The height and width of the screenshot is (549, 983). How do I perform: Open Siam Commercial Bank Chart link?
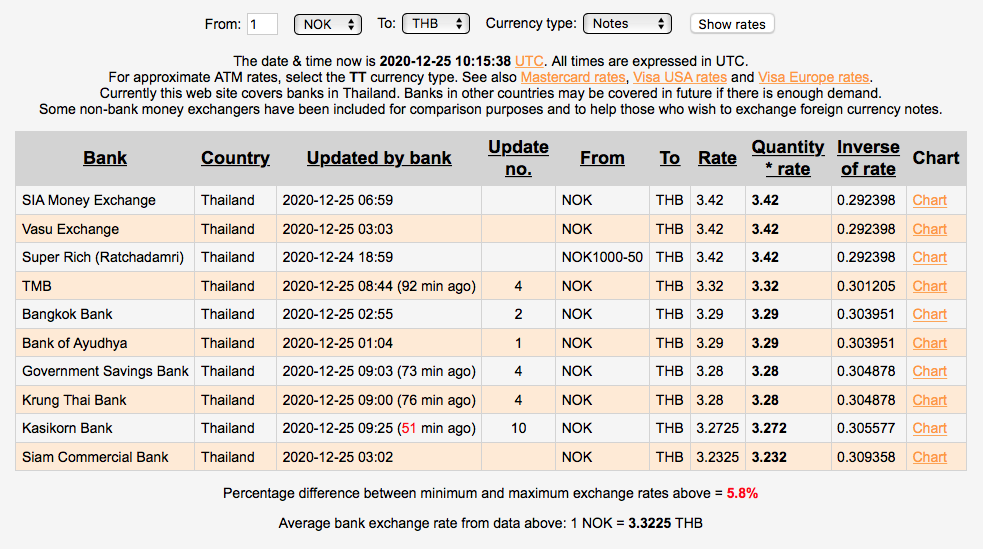929,457
